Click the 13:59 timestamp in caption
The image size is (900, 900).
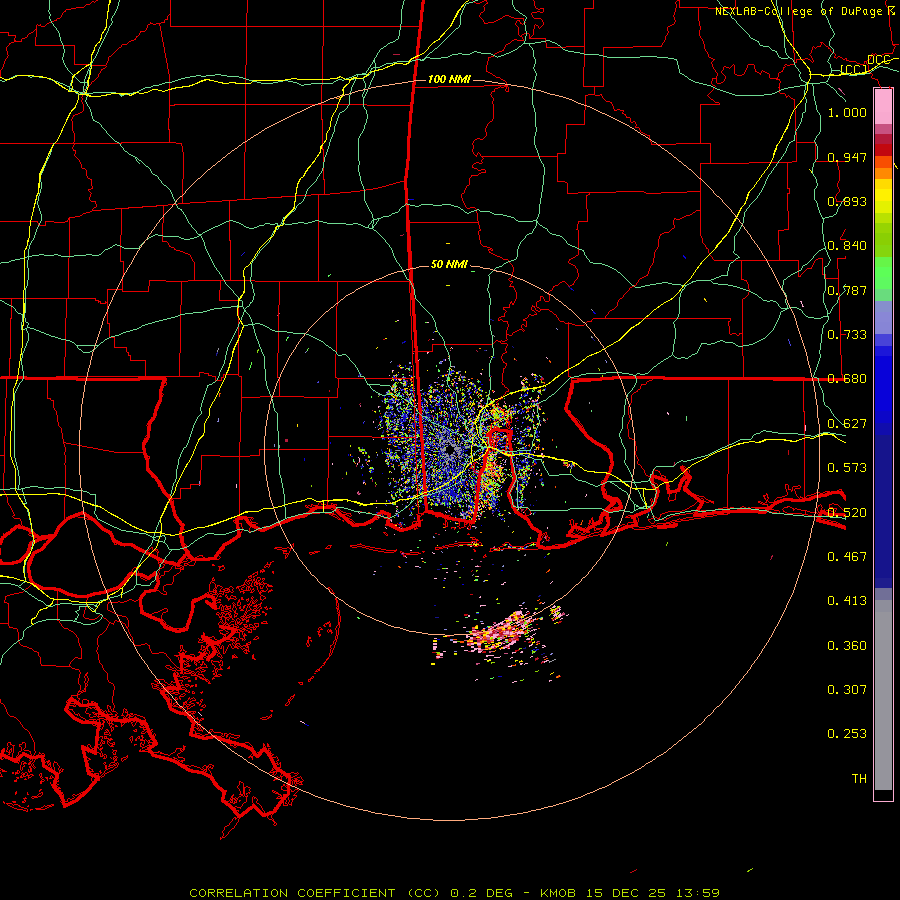coord(697,893)
